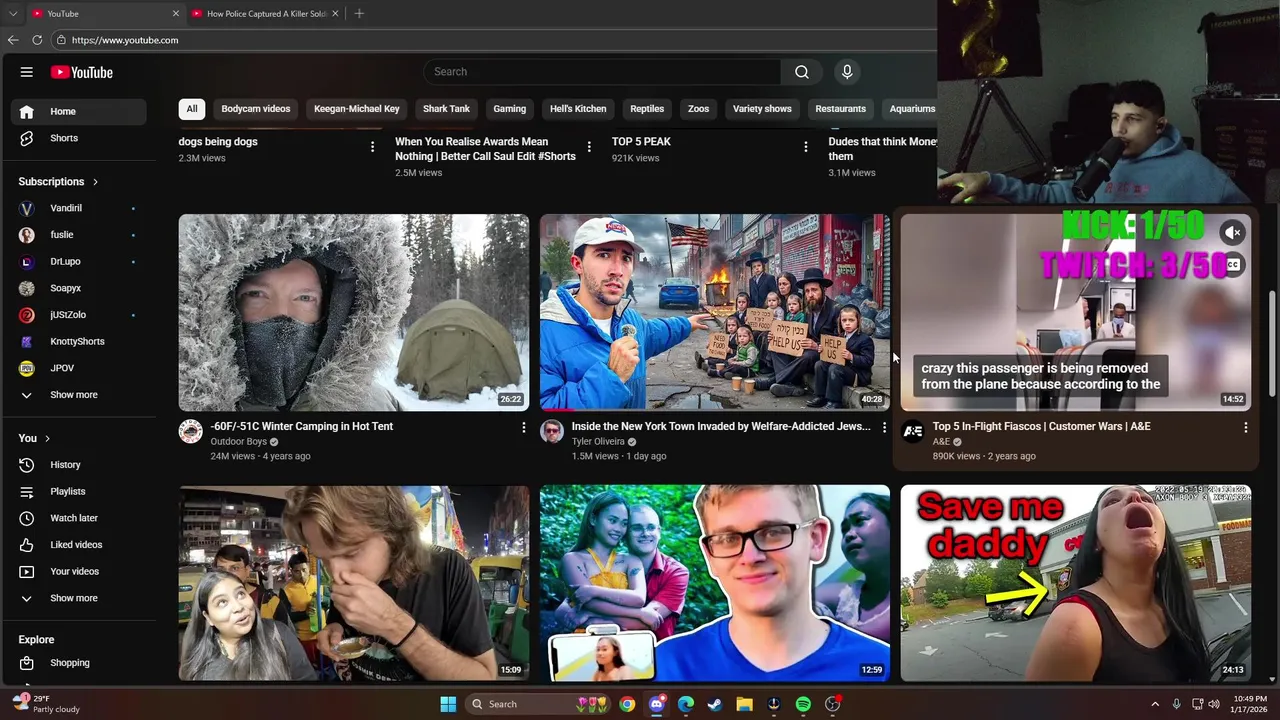Image resolution: width=1280 pixels, height=720 pixels.
Task: Open the Soapyx channel subscription
Action: click(x=80, y=288)
